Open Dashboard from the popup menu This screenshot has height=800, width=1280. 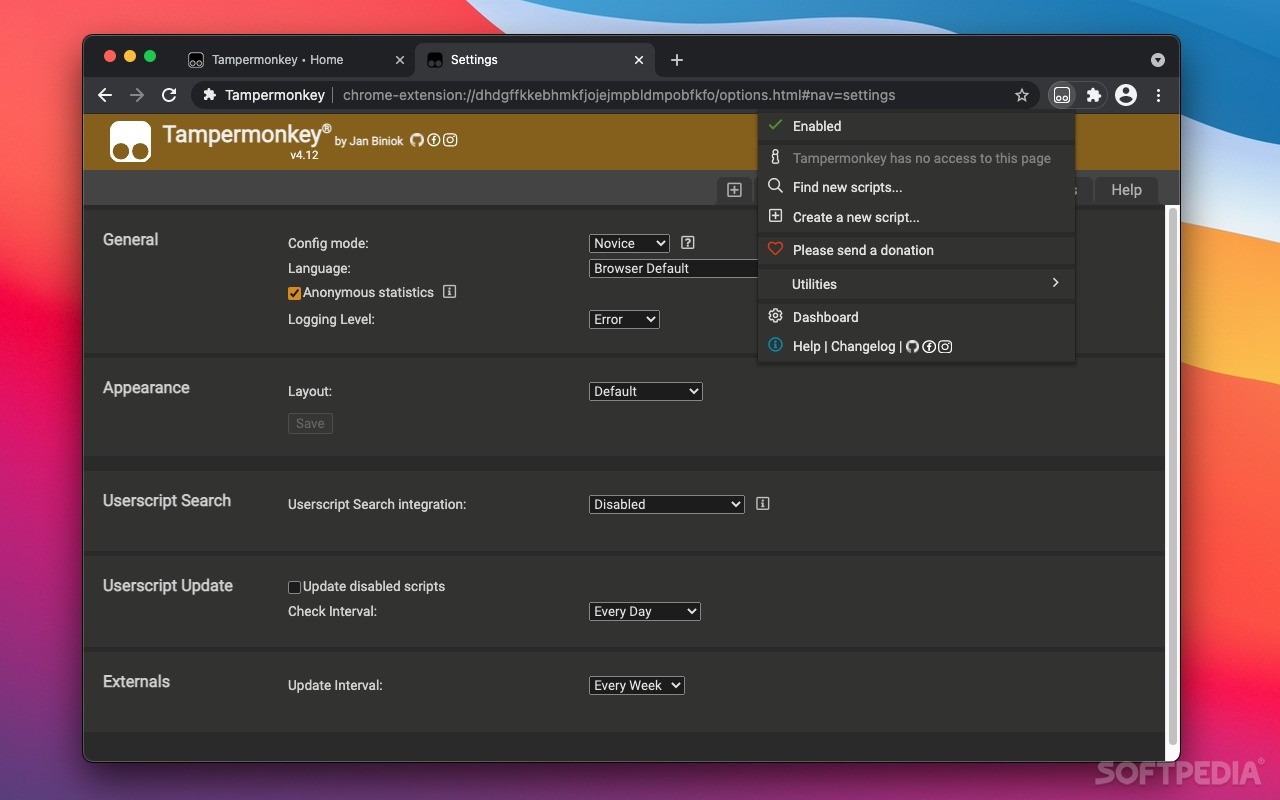pyautogui.click(x=916, y=317)
